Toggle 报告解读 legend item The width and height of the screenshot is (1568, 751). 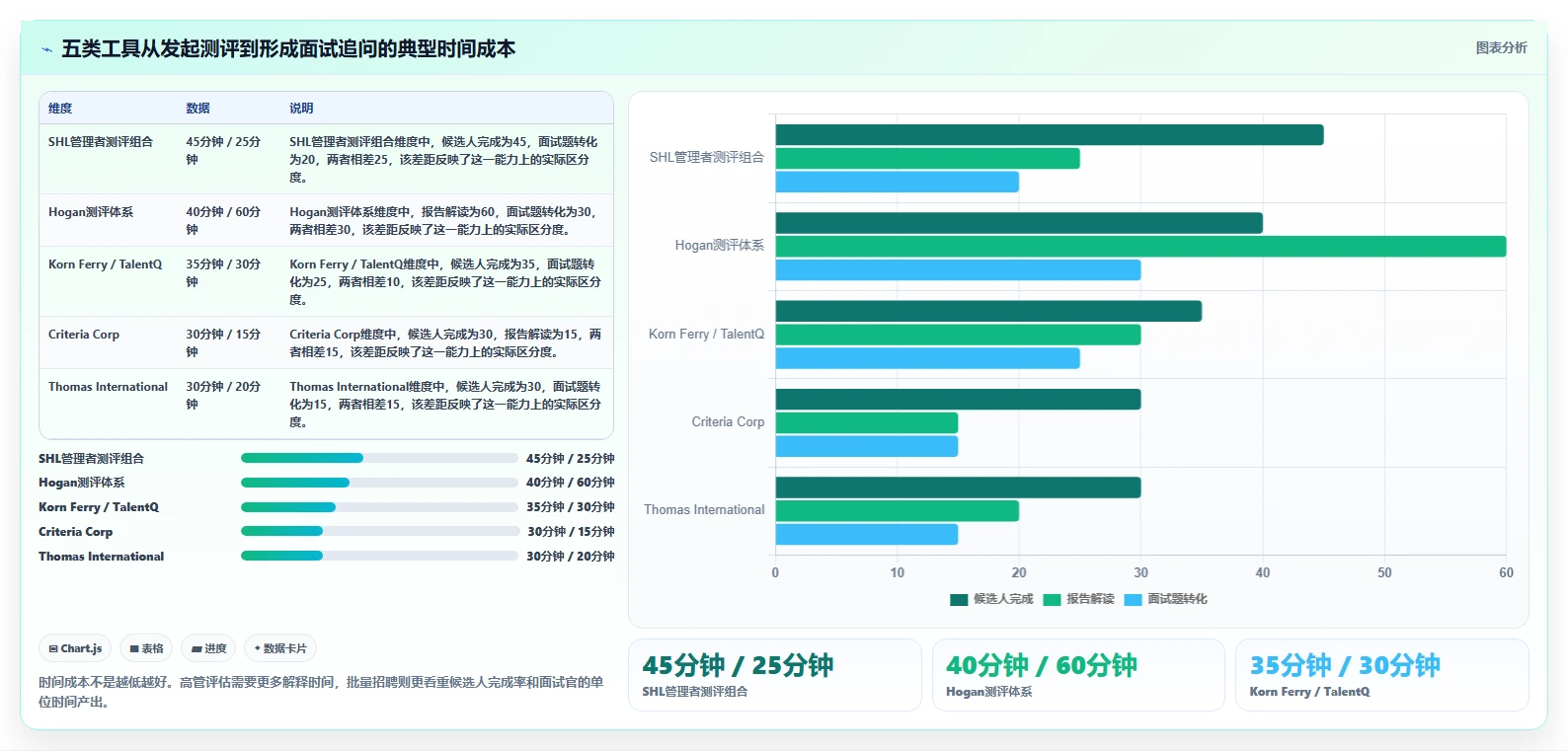click(1078, 599)
